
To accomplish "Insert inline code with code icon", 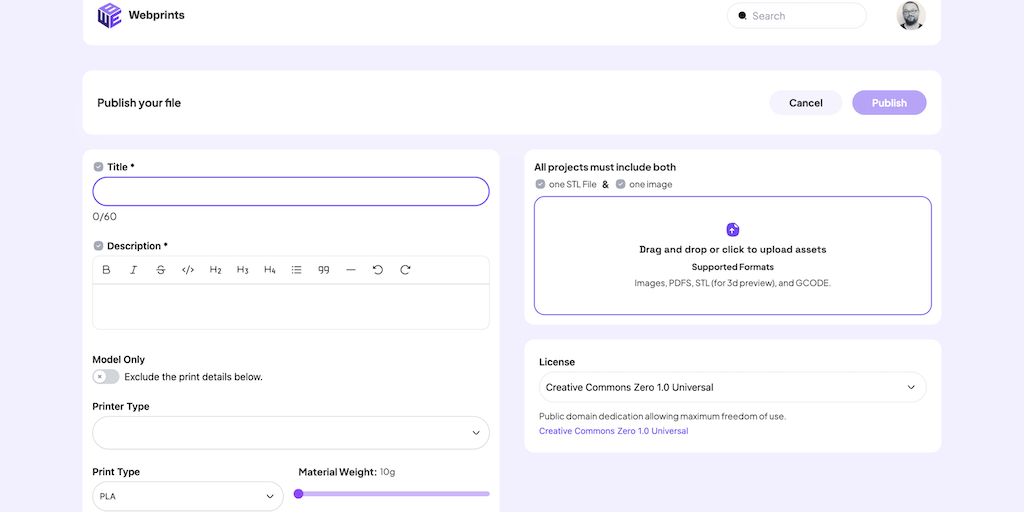I will 188,270.
